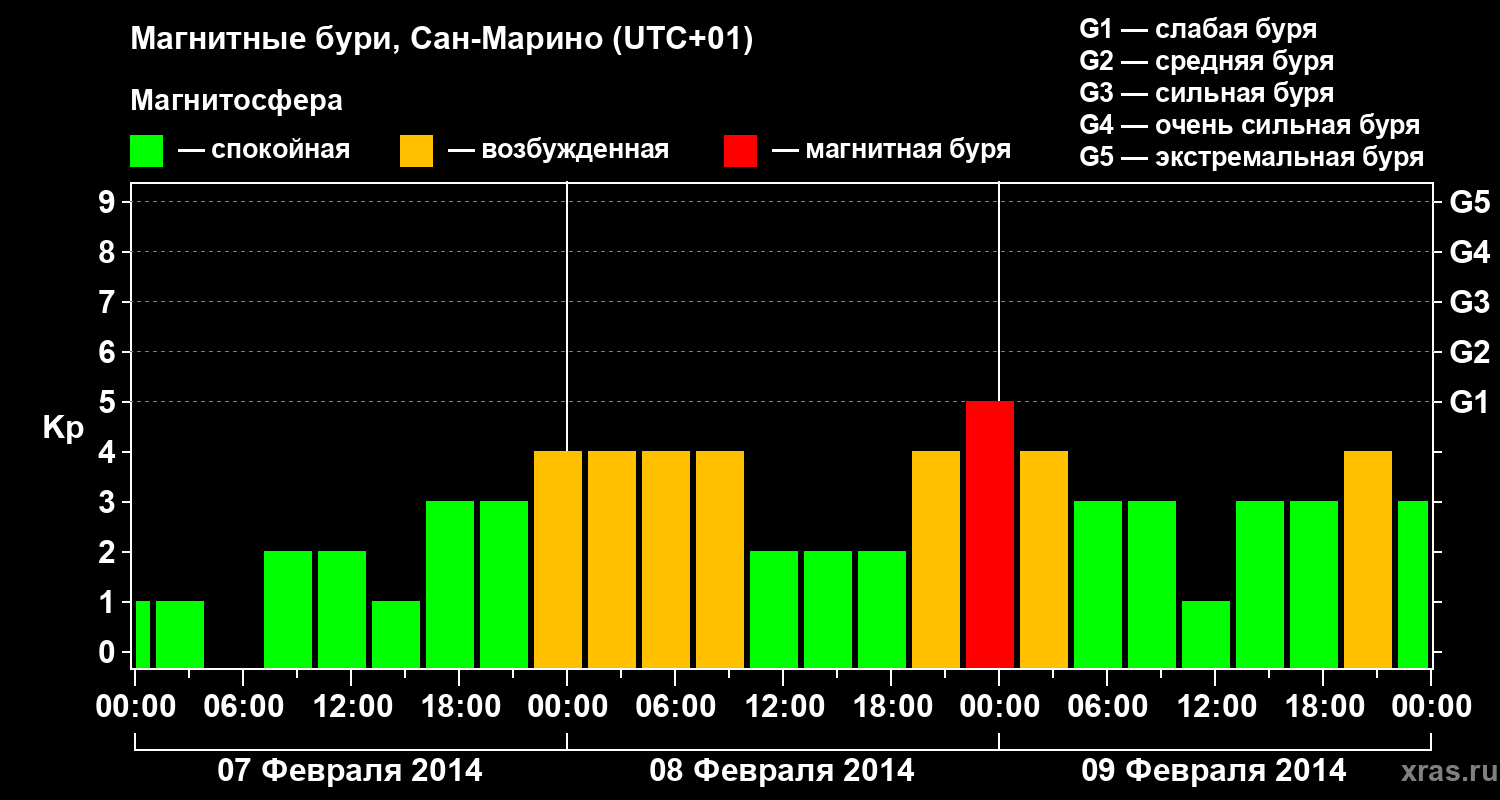The image size is (1500, 800).
Task: Click the '08 Февраля 2014' date label
Action: tap(782, 771)
